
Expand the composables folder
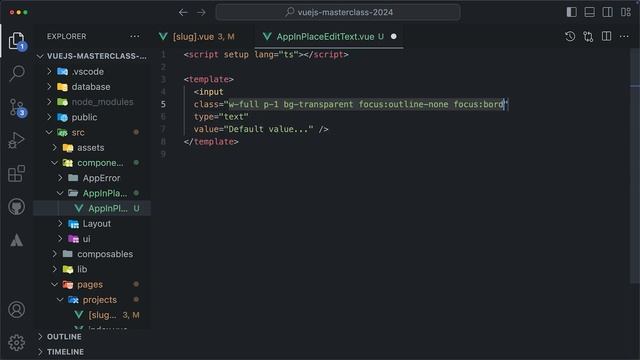pos(93,254)
